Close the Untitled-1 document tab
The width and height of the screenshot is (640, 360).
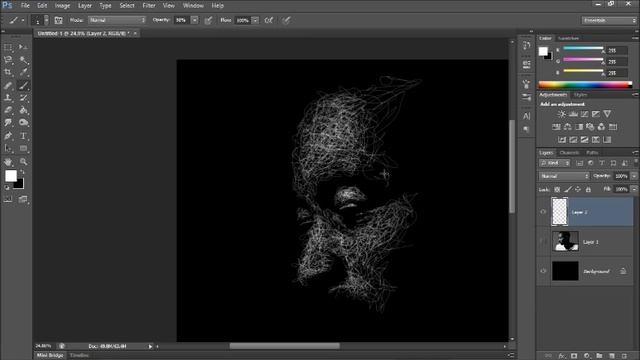135,33
